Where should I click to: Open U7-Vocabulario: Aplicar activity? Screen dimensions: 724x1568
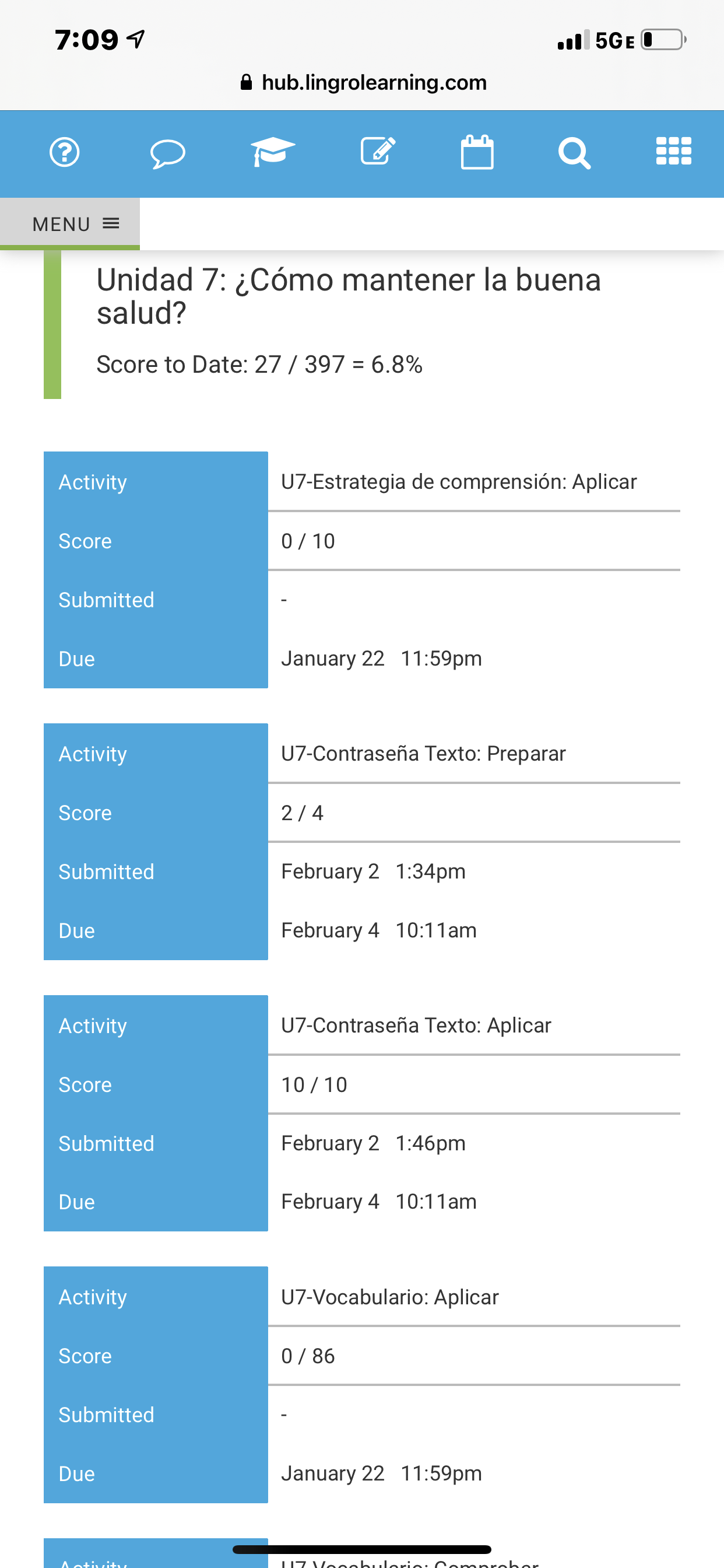(390, 1297)
